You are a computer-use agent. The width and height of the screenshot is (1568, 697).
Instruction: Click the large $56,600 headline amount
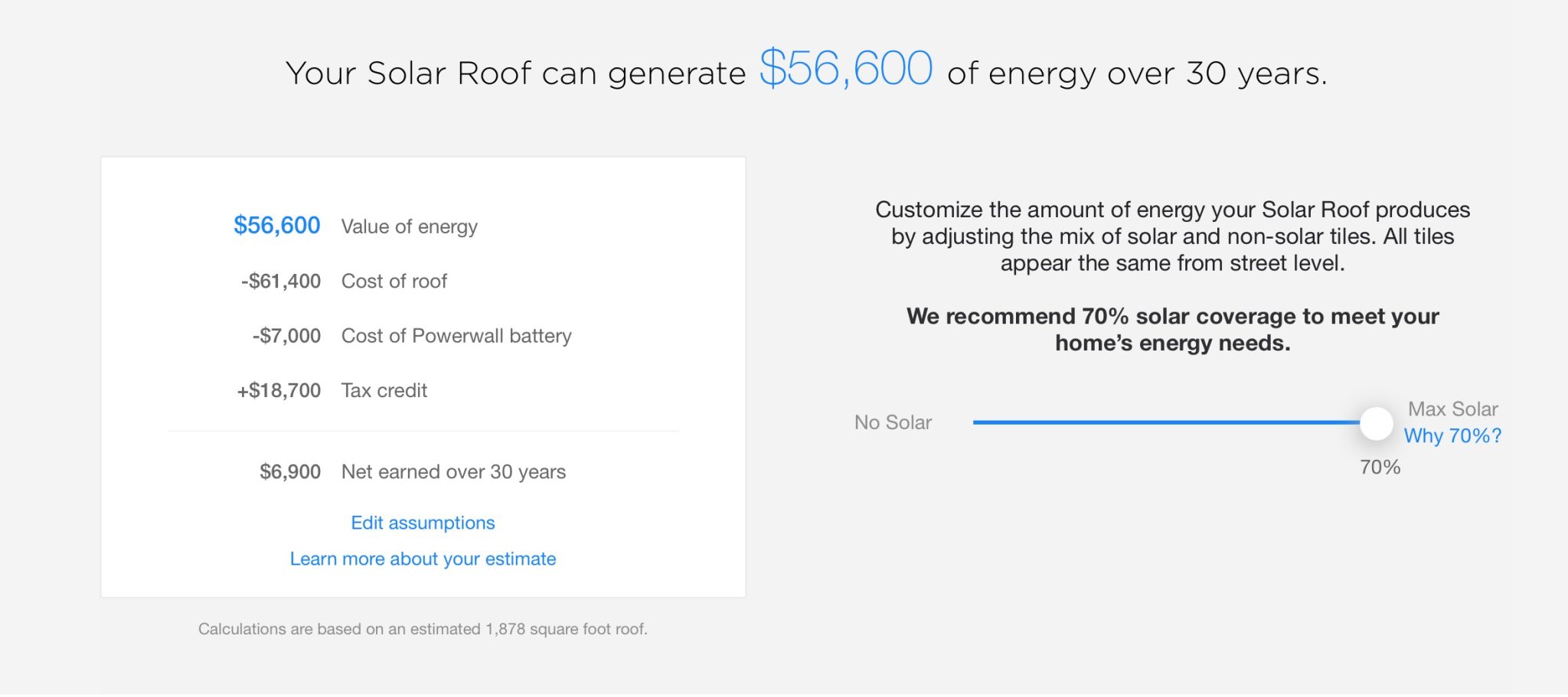tap(845, 69)
